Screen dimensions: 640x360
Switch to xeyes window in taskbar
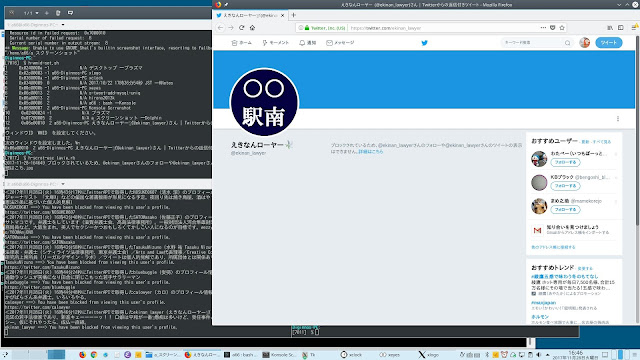click(390, 355)
